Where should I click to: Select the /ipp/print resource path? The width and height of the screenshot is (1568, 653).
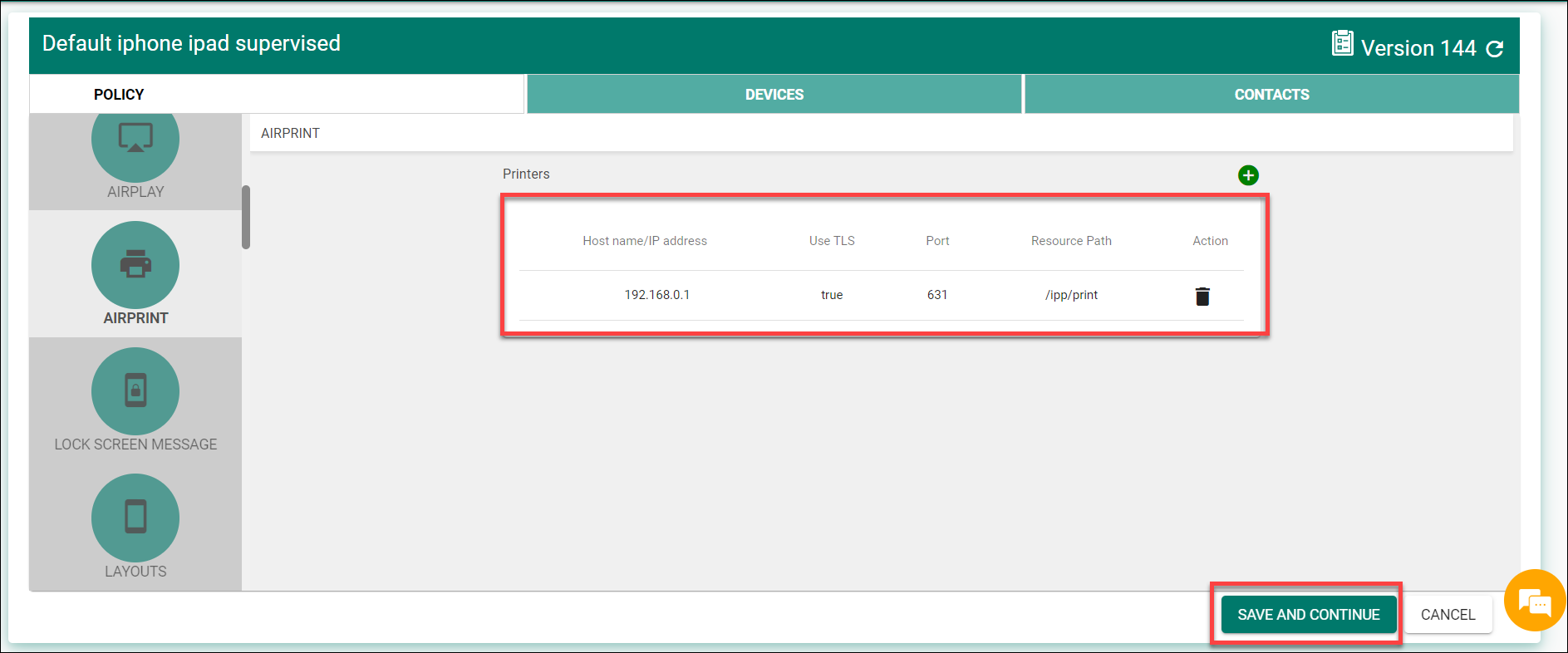pyautogui.click(x=1071, y=295)
